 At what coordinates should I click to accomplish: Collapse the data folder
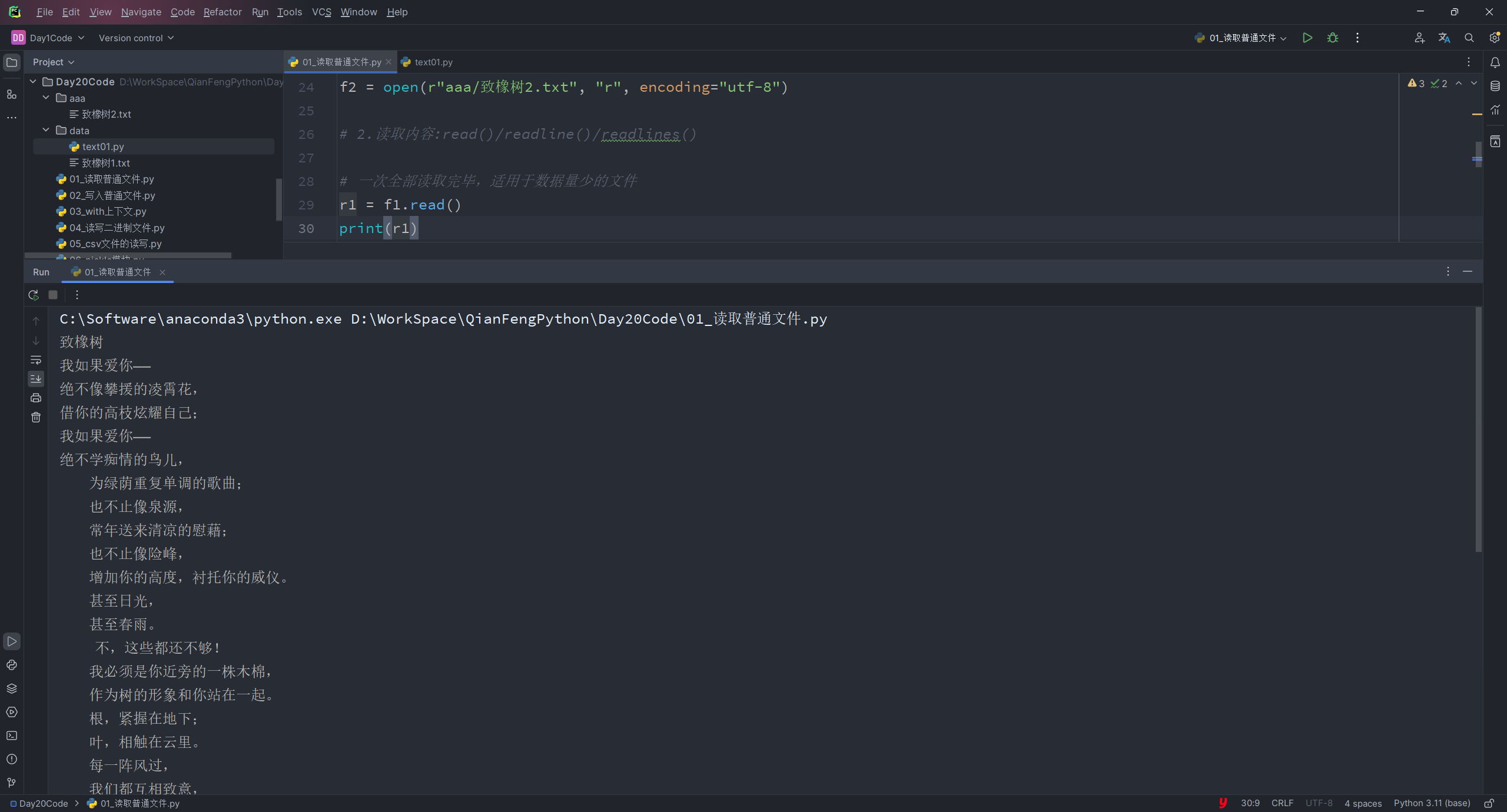(47, 130)
